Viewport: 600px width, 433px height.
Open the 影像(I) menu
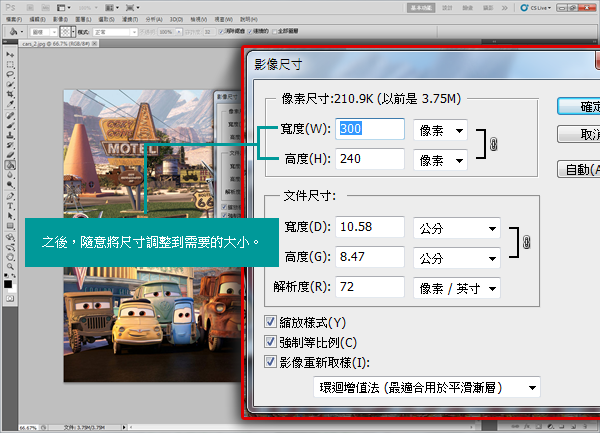60,19
